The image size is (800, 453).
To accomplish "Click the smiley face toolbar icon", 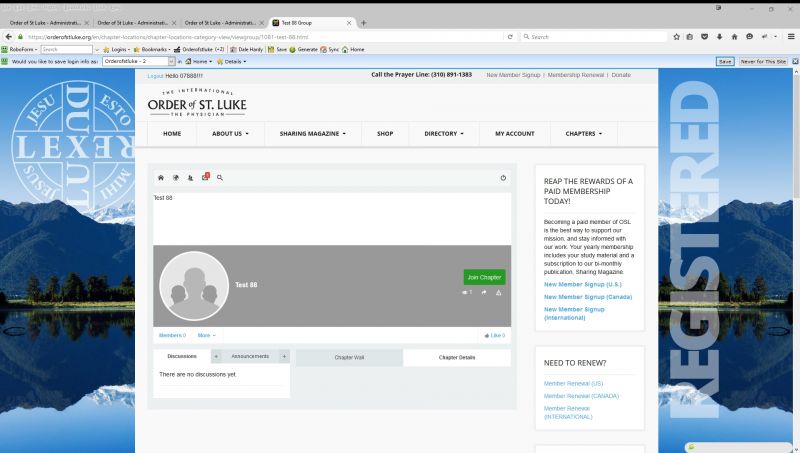I will point(749,37).
